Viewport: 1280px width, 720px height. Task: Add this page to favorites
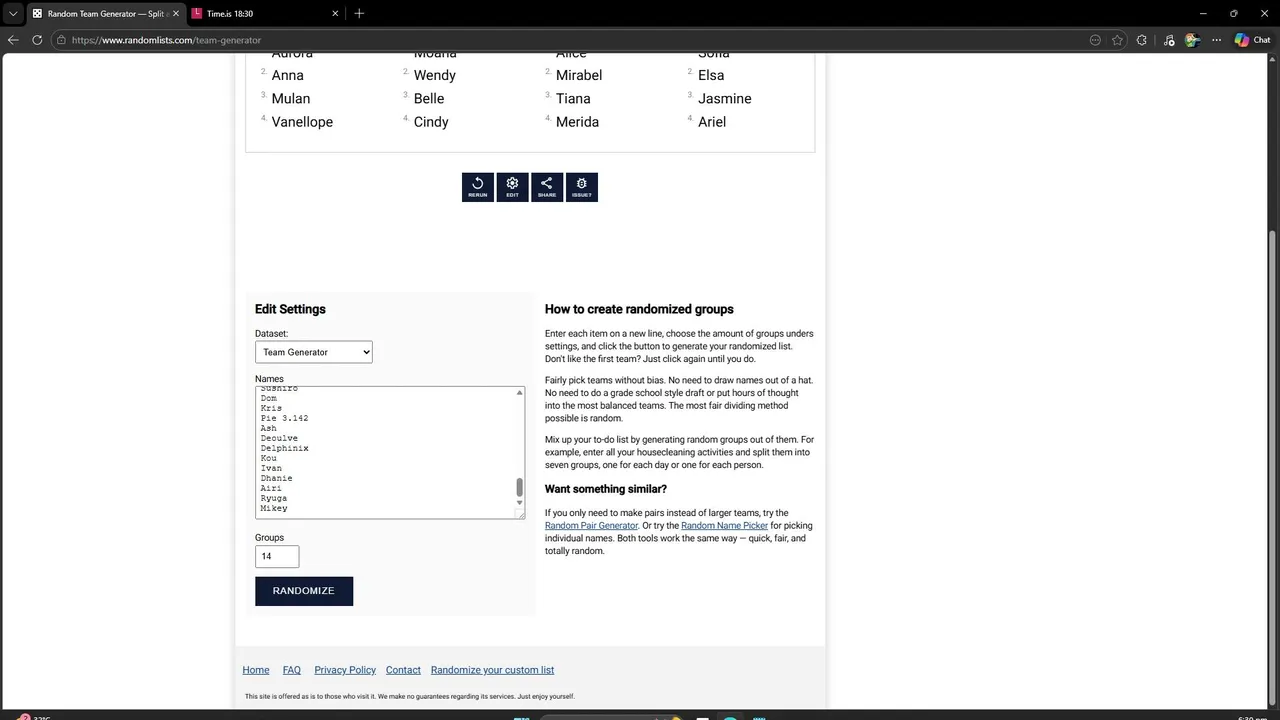coord(1117,40)
